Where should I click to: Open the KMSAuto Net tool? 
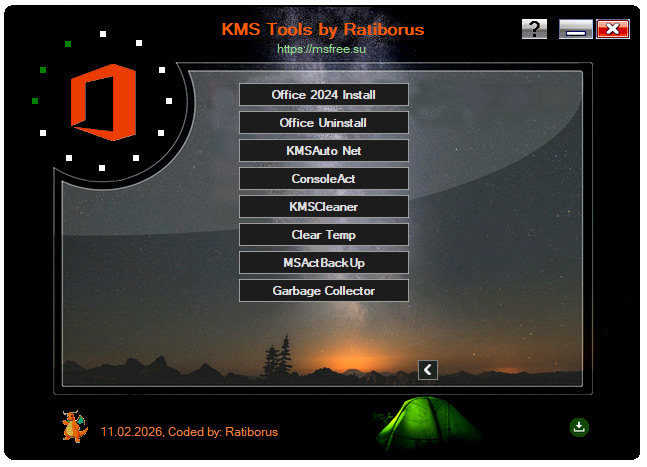click(324, 151)
